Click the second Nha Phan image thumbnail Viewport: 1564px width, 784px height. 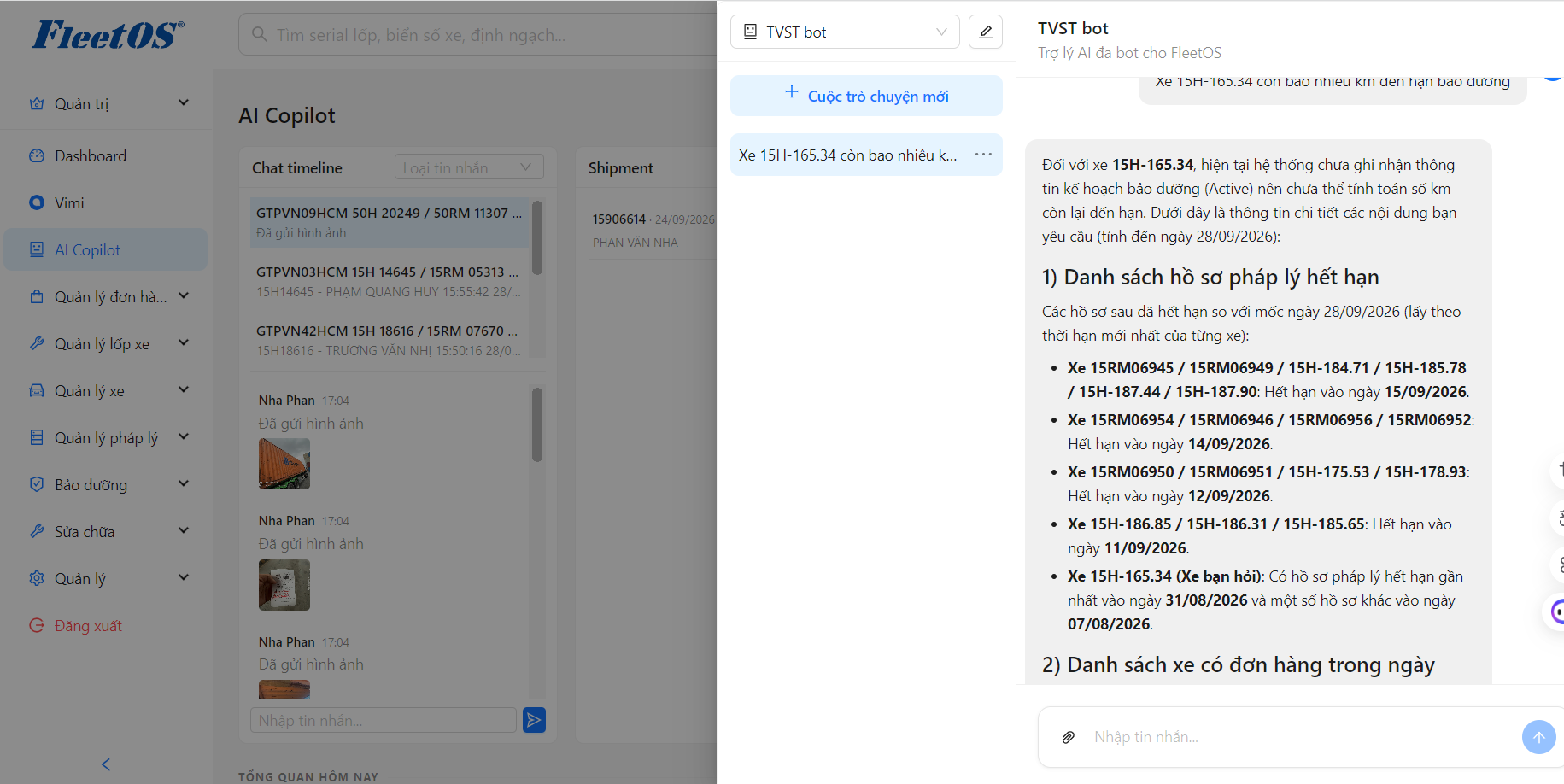pyautogui.click(x=284, y=585)
